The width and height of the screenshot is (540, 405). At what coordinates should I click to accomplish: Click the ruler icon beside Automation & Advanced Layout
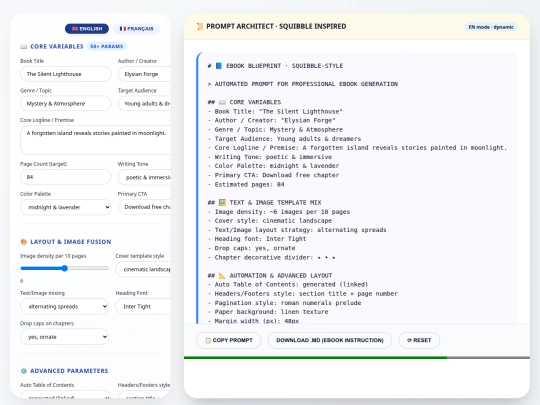tap(222, 276)
